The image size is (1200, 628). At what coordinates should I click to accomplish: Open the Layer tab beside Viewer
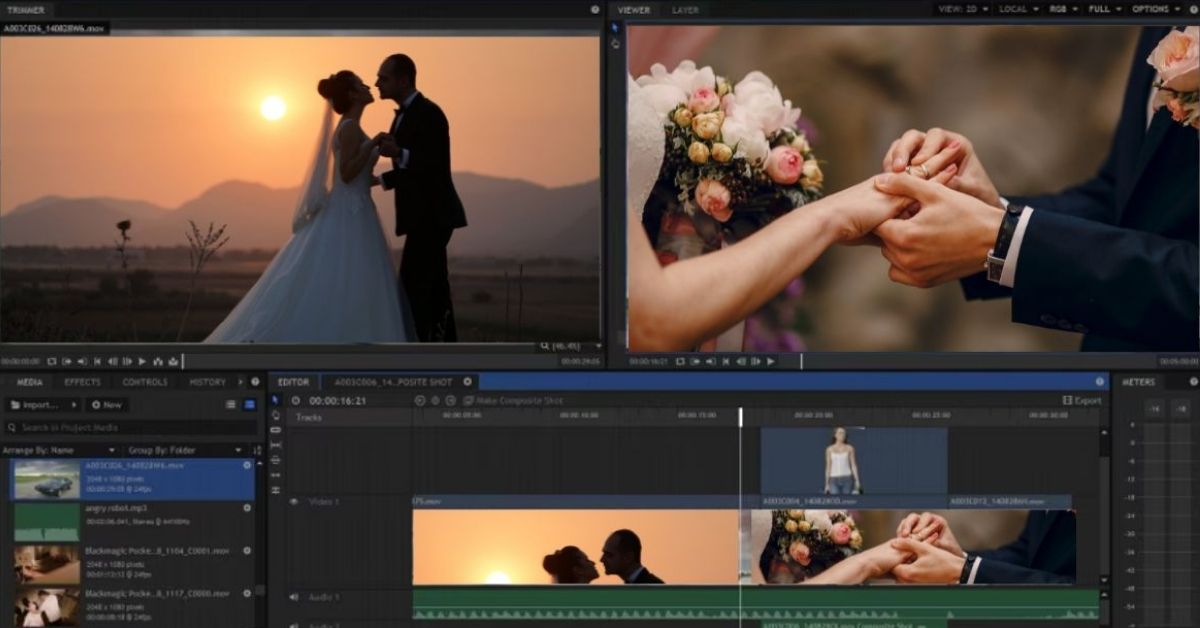pos(685,10)
